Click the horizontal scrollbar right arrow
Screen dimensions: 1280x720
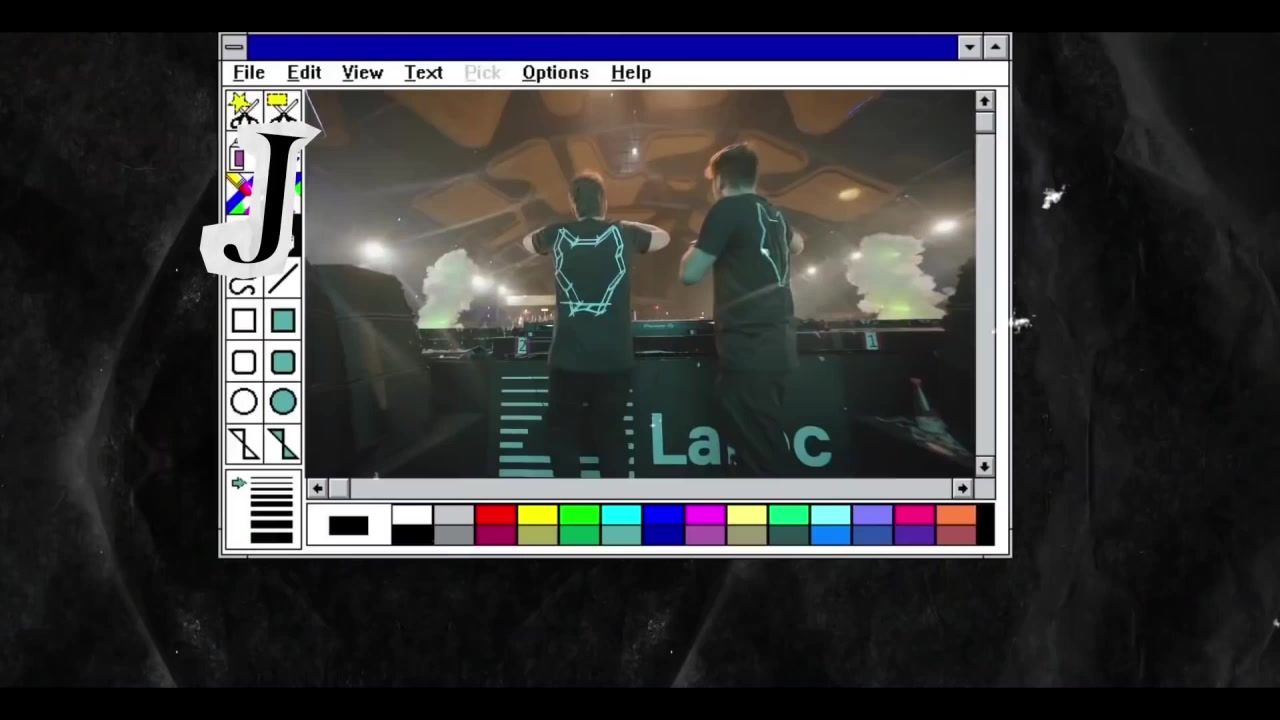pyautogui.click(x=962, y=488)
